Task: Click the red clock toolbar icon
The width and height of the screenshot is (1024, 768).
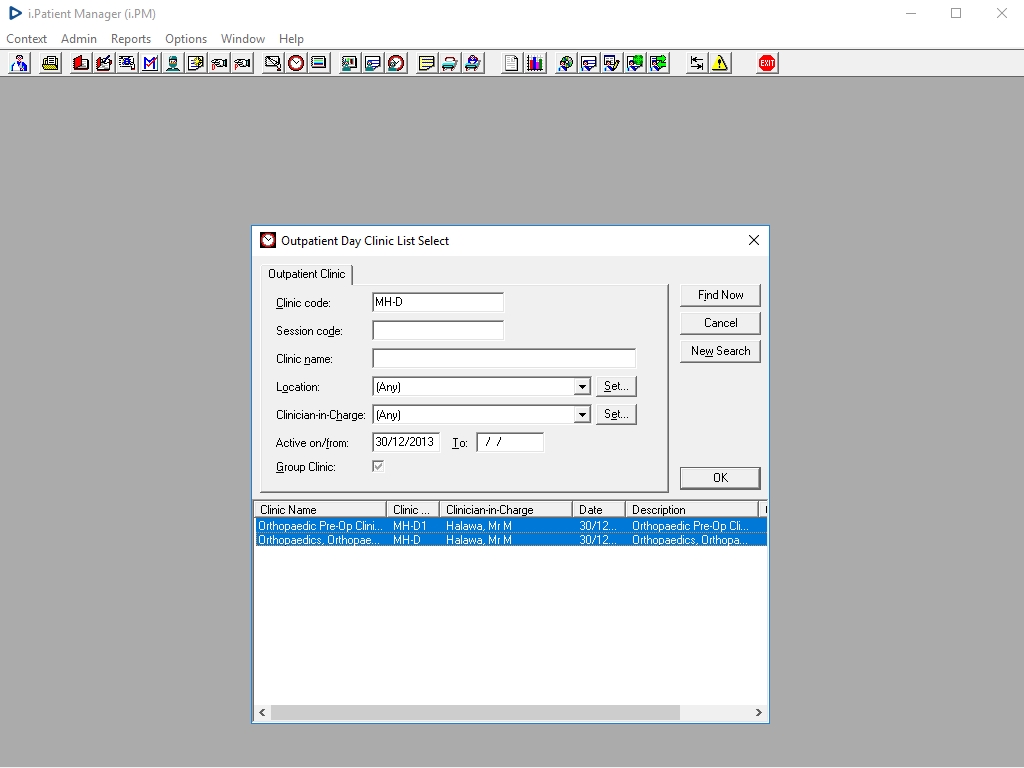Action: 296,63
